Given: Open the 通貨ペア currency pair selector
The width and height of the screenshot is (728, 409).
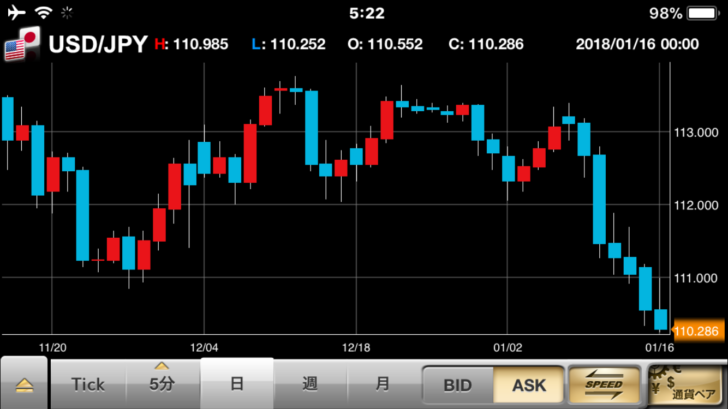Looking at the screenshot, I should point(685,384).
